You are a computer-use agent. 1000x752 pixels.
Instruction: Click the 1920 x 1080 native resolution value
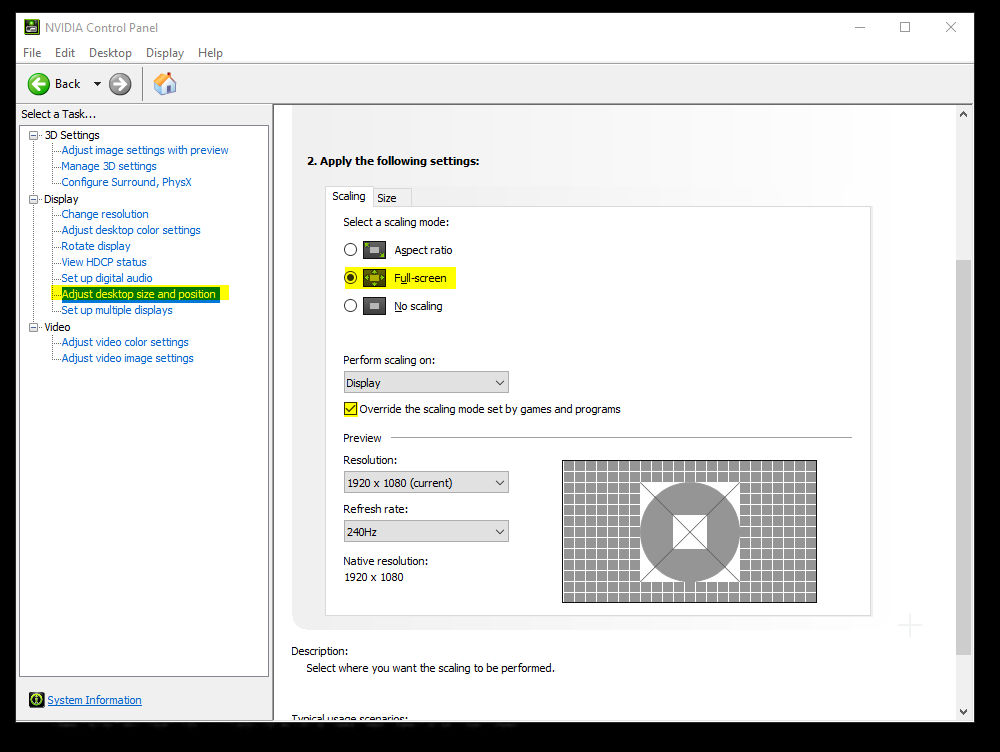[x=374, y=577]
